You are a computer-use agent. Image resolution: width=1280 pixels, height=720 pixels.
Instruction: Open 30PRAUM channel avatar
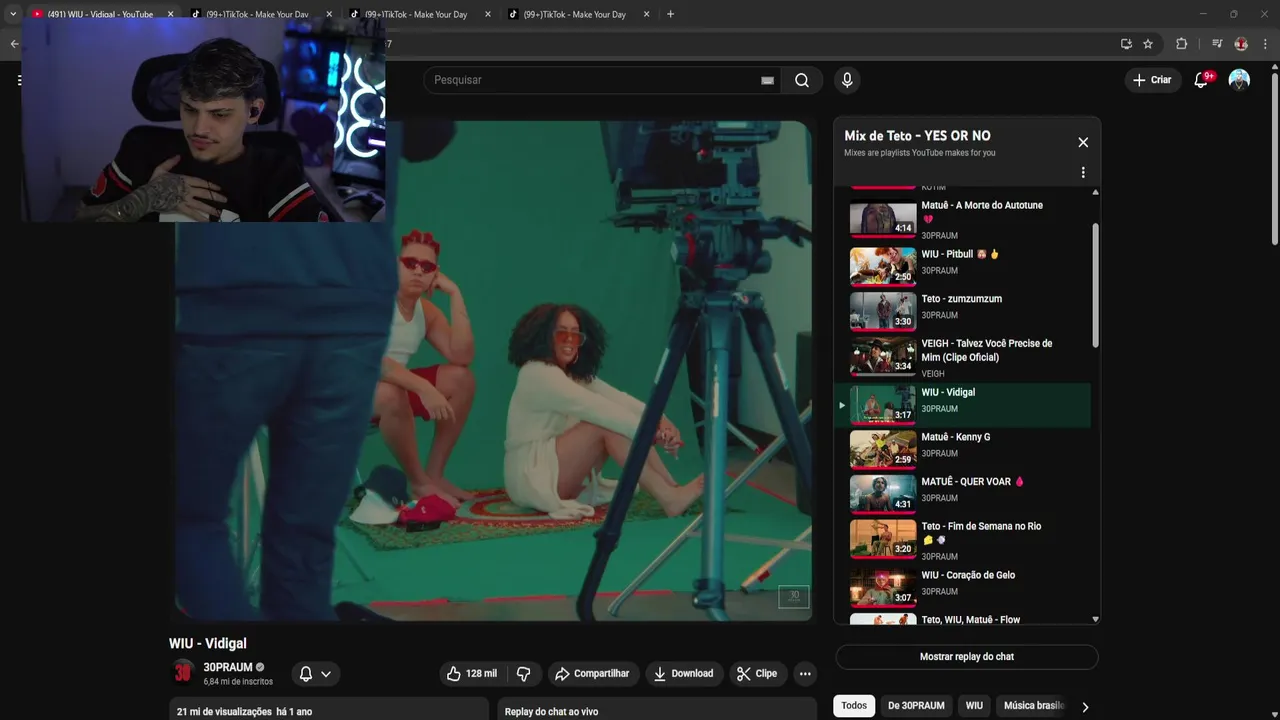point(183,673)
